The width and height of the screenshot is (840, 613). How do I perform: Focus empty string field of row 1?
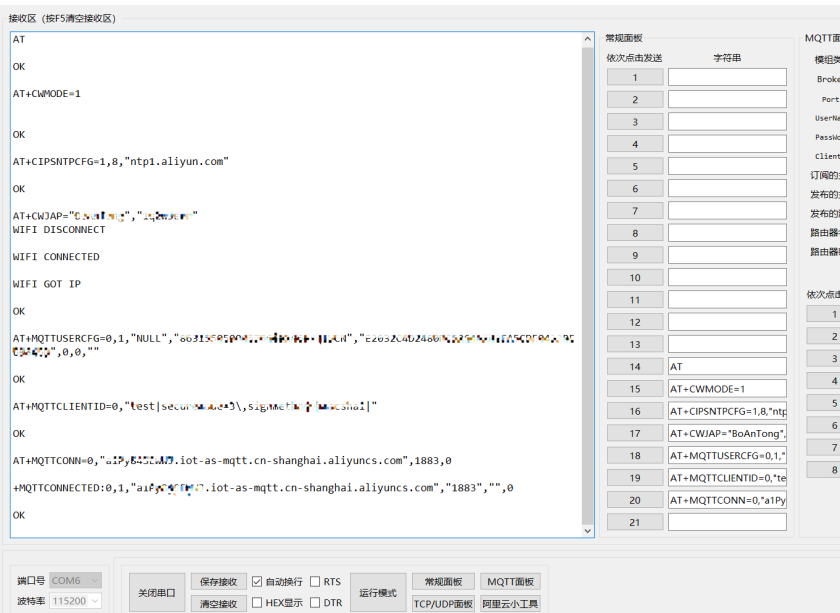[x=727, y=77]
